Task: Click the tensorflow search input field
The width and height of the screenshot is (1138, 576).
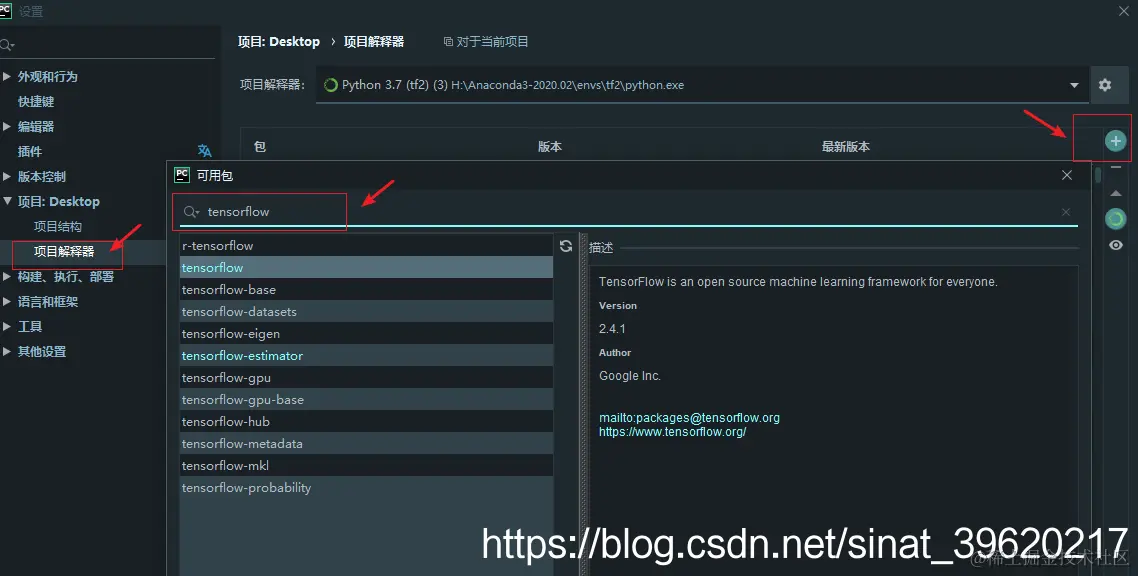Action: coord(629,212)
